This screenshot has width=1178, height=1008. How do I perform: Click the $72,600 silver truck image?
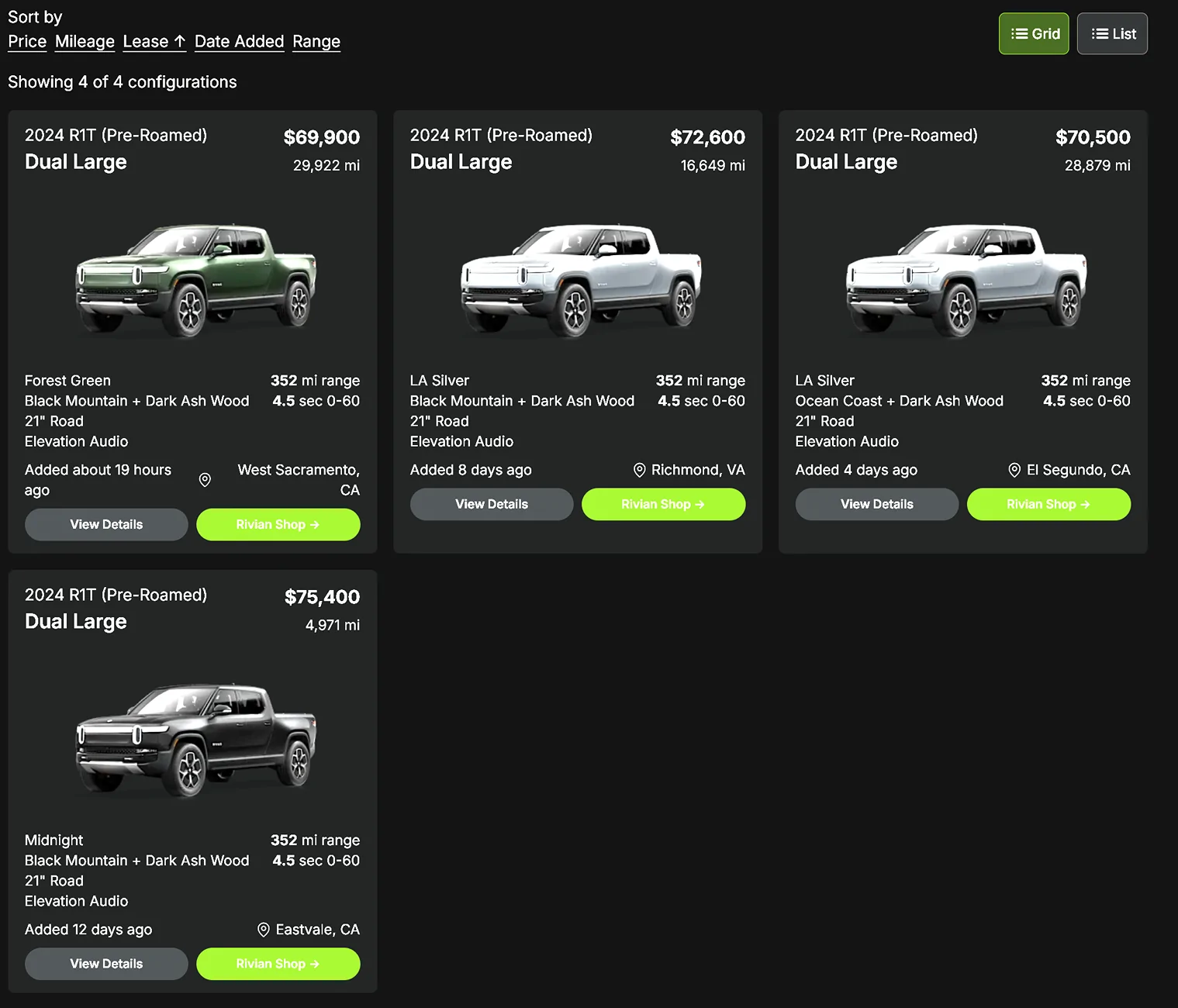coord(581,280)
